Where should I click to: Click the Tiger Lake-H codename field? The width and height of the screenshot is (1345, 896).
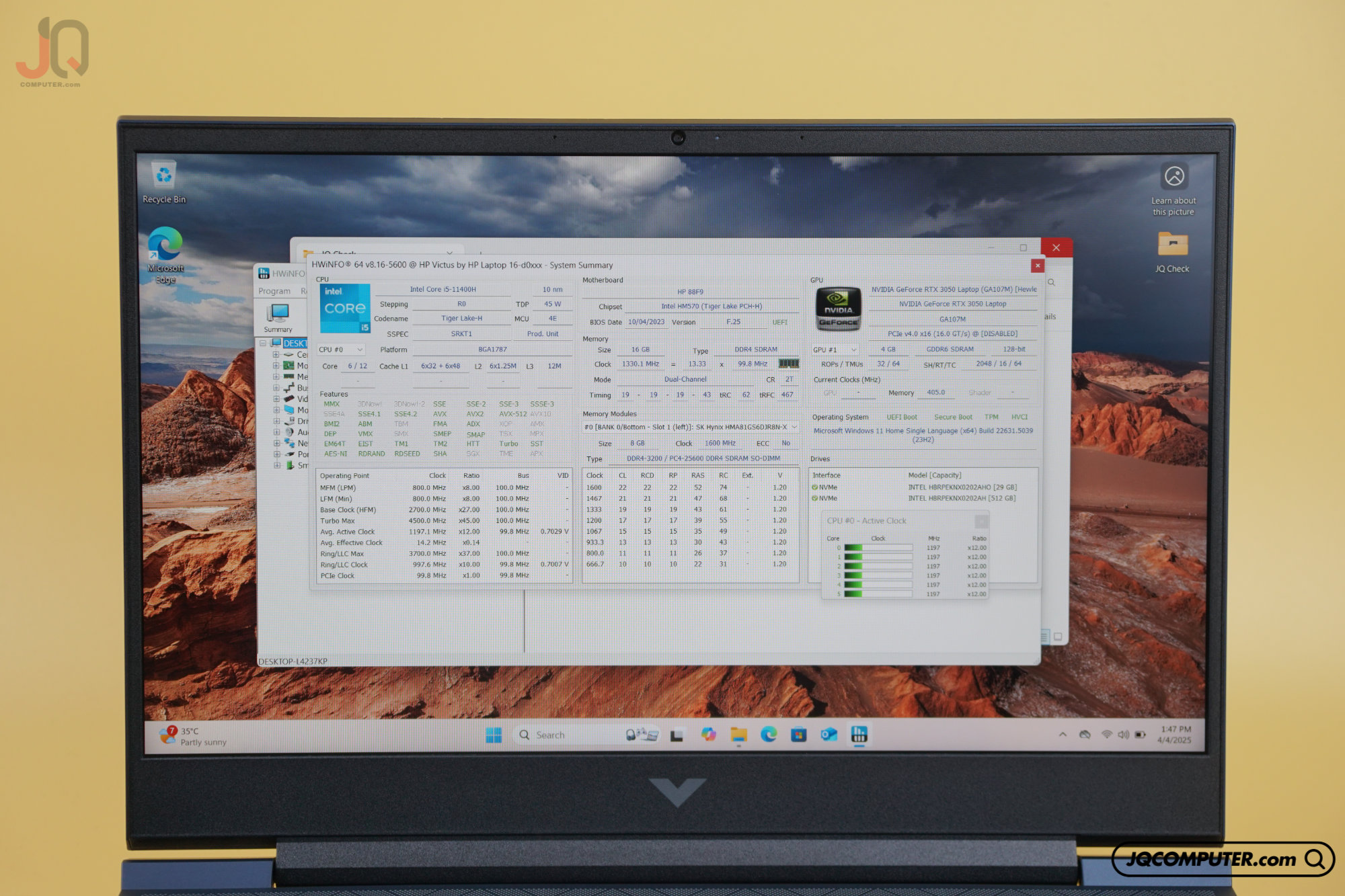tap(461, 319)
